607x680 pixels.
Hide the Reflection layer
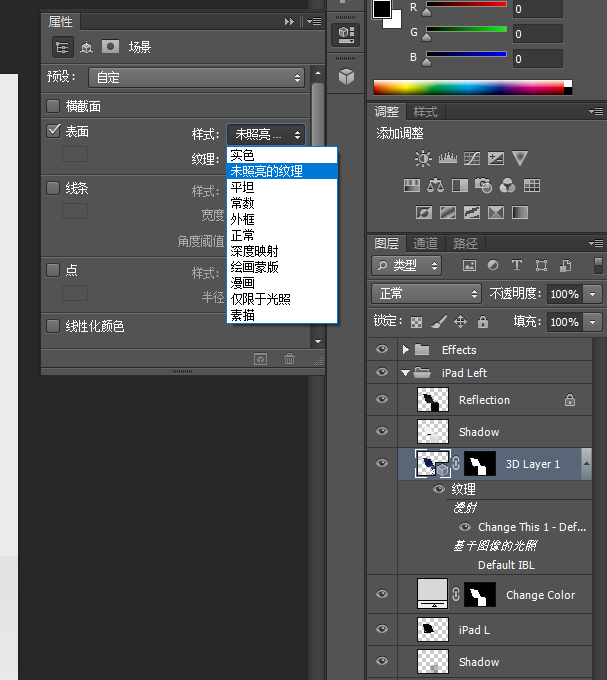381,400
